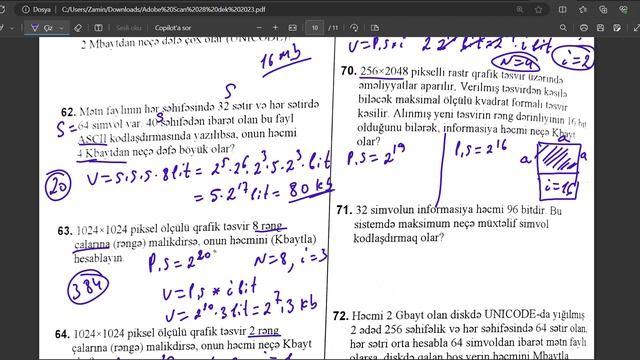Image resolution: width=640 pixels, height=360 pixels.
Task: Click the question 63 number label
Action: pos(65,231)
